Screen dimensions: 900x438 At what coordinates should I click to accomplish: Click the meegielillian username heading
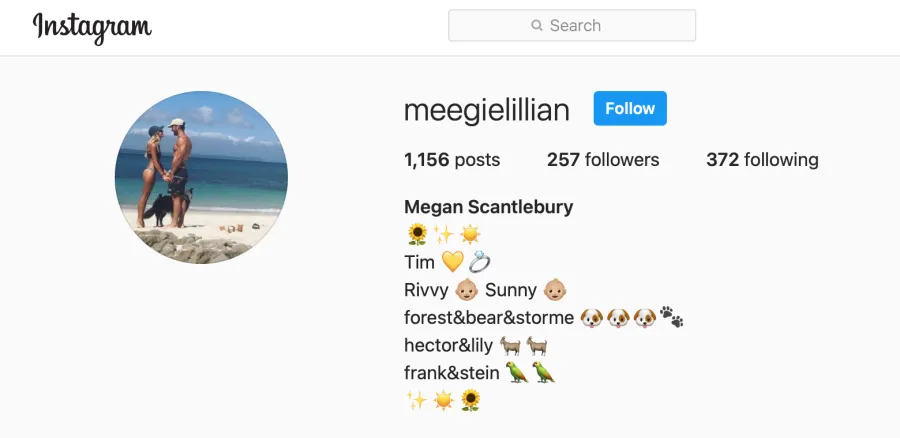click(x=487, y=110)
